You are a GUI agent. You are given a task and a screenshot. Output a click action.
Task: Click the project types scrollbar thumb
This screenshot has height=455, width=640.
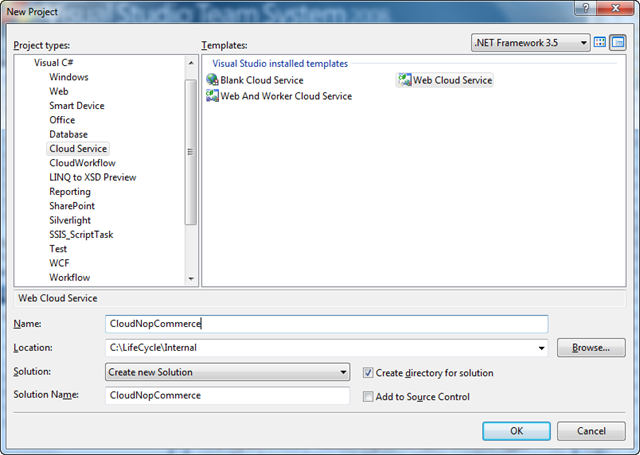[x=191, y=152]
